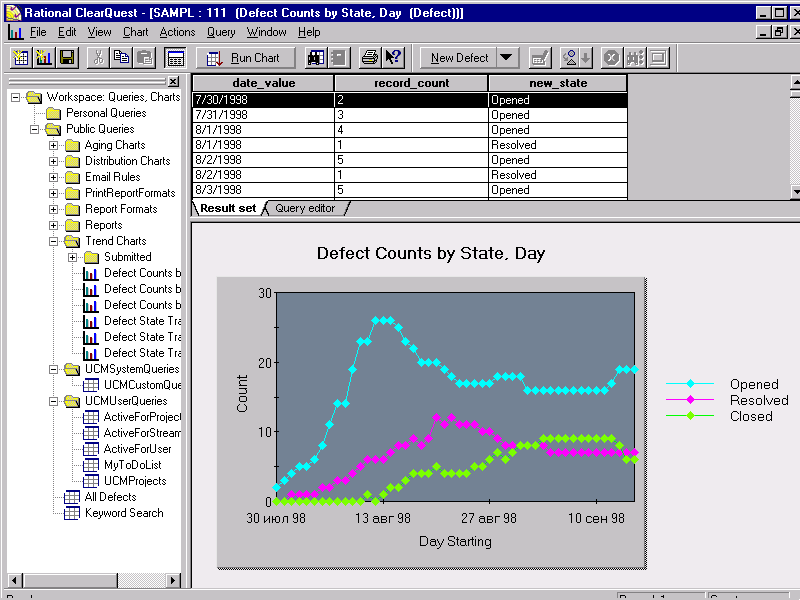Click the Keyword Search query icon
Image resolution: width=800 pixels, height=600 pixels.
pyautogui.click(x=71, y=513)
